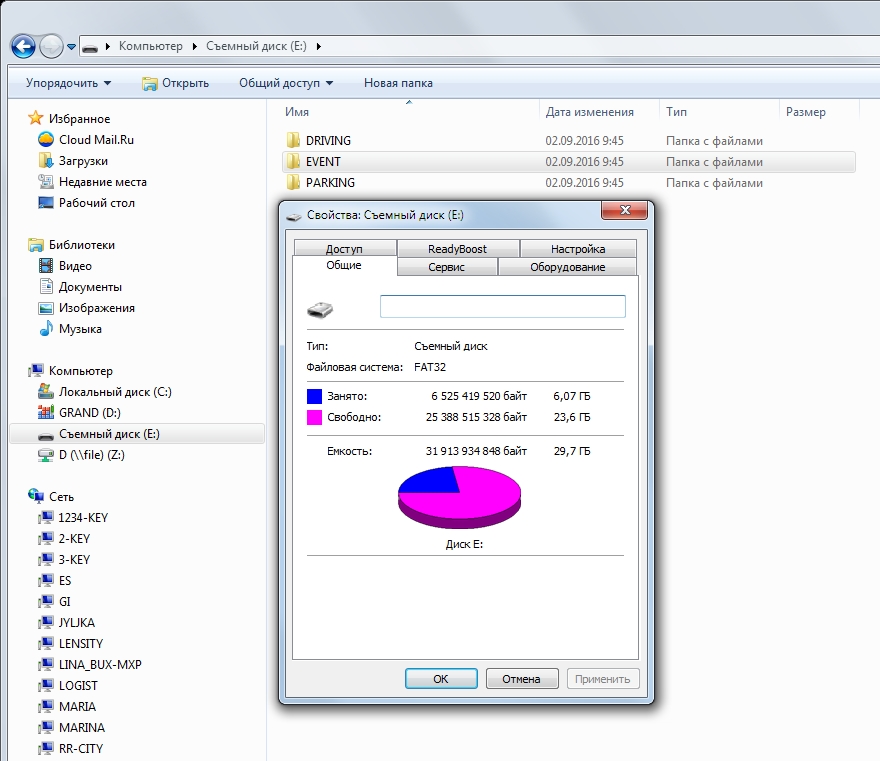Click the Отмена button
The height and width of the screenshot is (761, 880).
pos(521,679)
